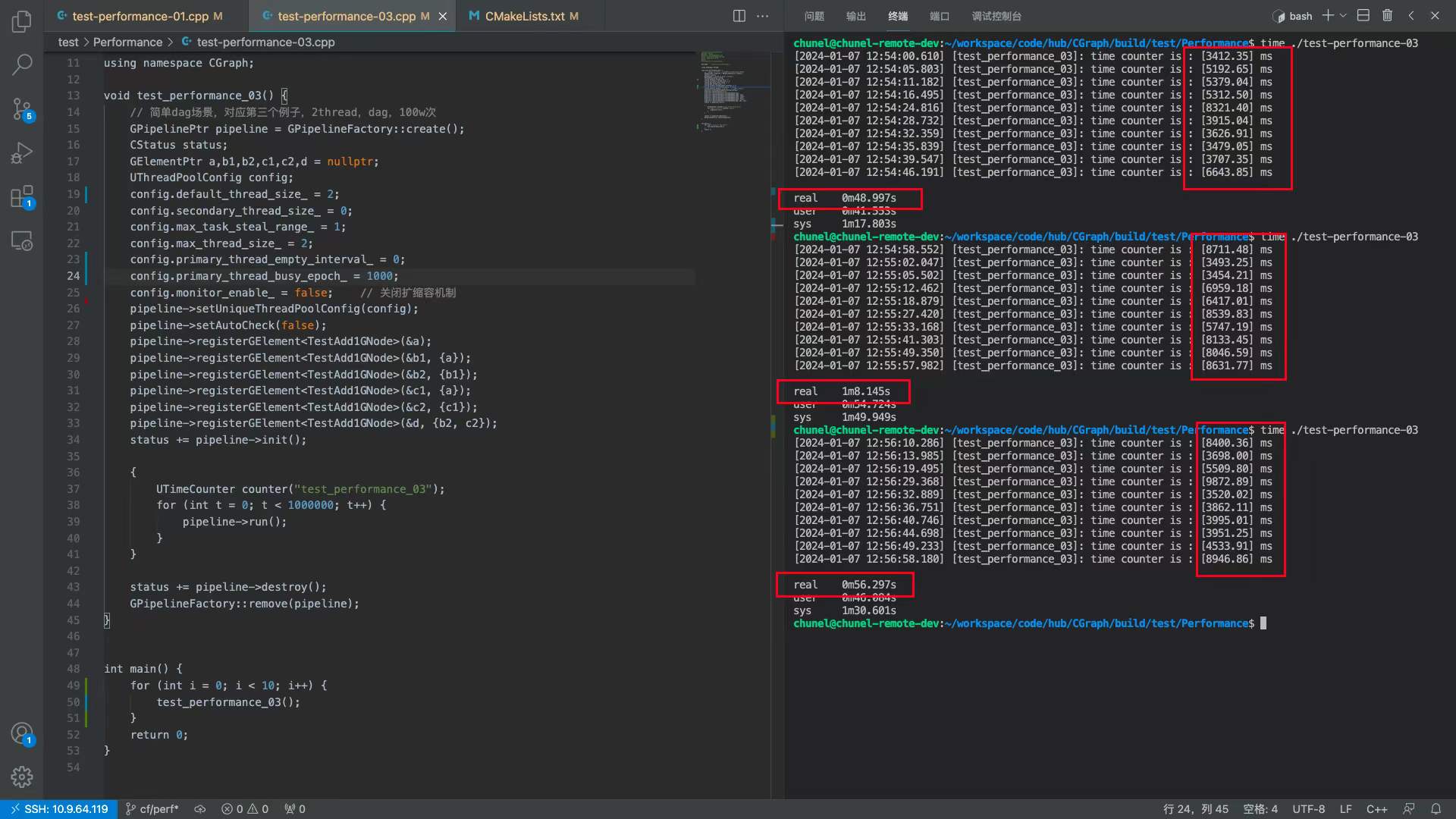Screen dimensions: 1456x819
Task: Open the Search view in the activity bar
Action: click(22, 64)
